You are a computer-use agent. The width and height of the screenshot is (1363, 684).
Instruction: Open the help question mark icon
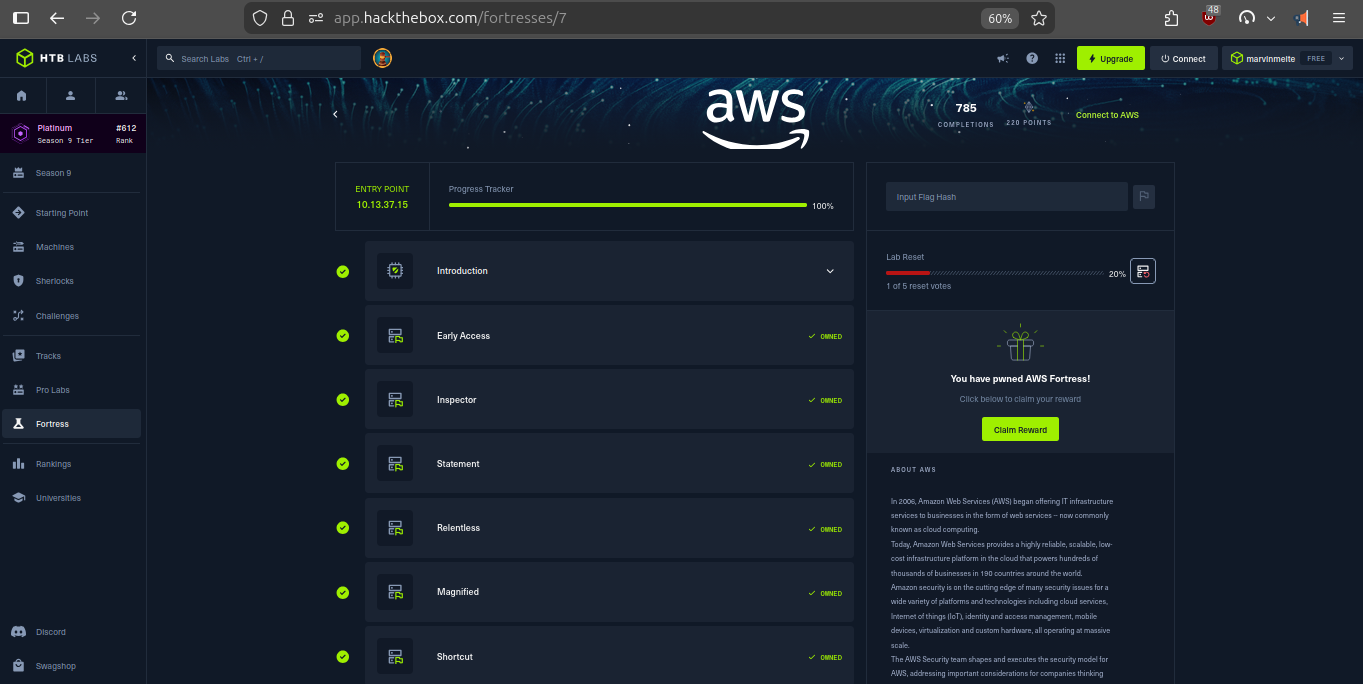pyautogui.click(x=1031, y=59)
